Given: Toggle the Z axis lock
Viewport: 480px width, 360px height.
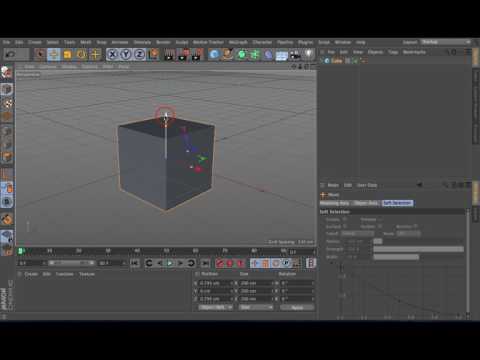Looking at the screenshot, I should tap(139, 54).
